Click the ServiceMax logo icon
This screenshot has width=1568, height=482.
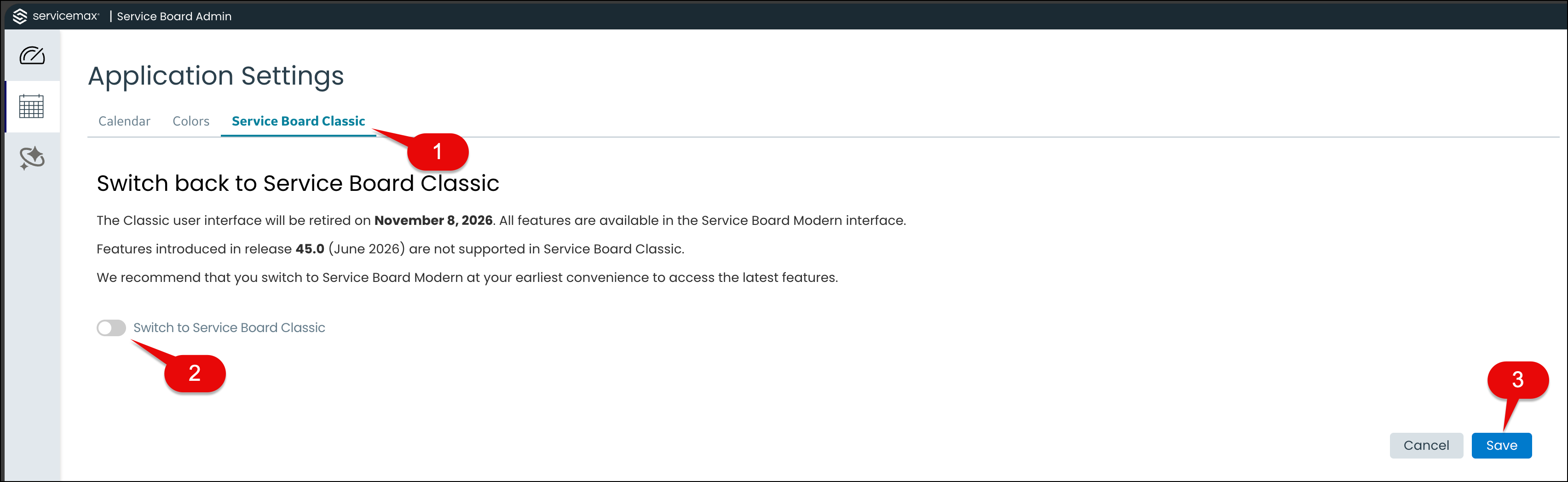tap(20, 17)
